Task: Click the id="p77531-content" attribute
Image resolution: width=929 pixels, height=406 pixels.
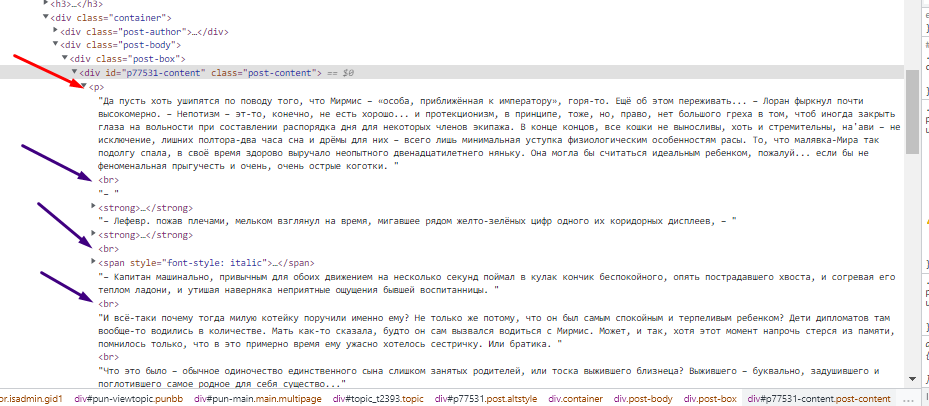Action: tap(154, 73)
